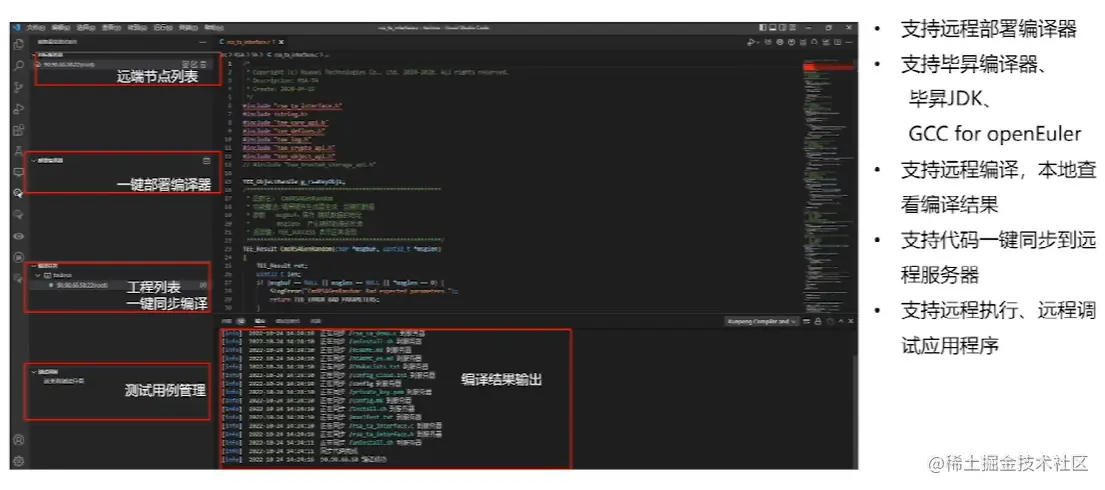Screen dimensions: 1105x490
Task: Open the 文件(F) menu
Action: click(36, 28)
